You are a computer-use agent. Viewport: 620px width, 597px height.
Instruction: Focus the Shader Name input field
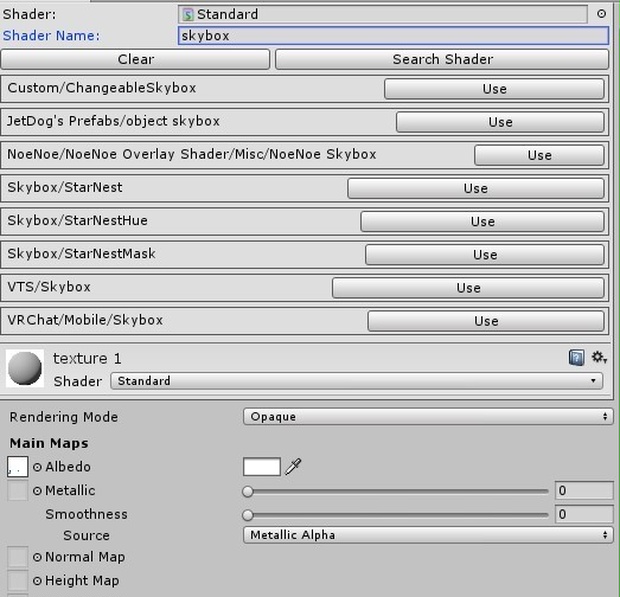(393, 36)
